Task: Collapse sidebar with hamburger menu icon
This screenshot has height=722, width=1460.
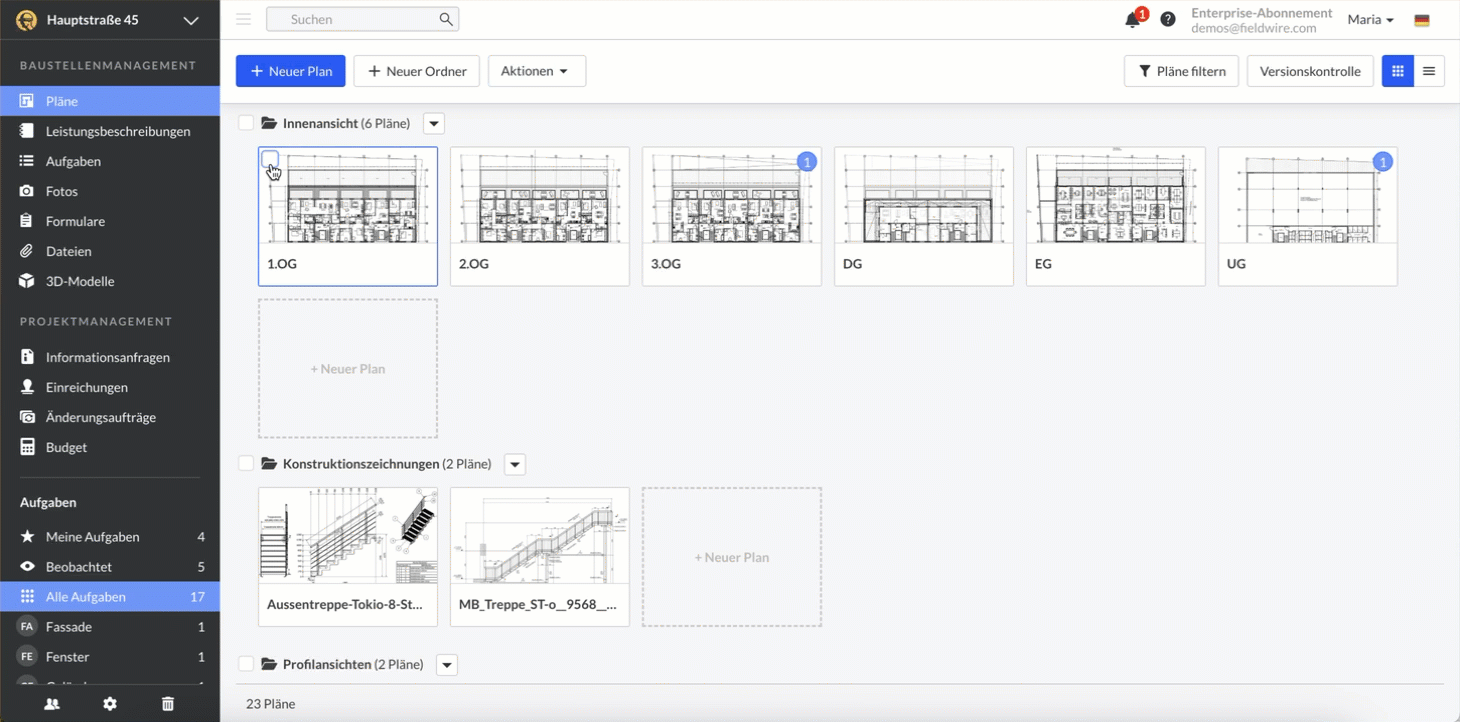Action: [243, 19]
